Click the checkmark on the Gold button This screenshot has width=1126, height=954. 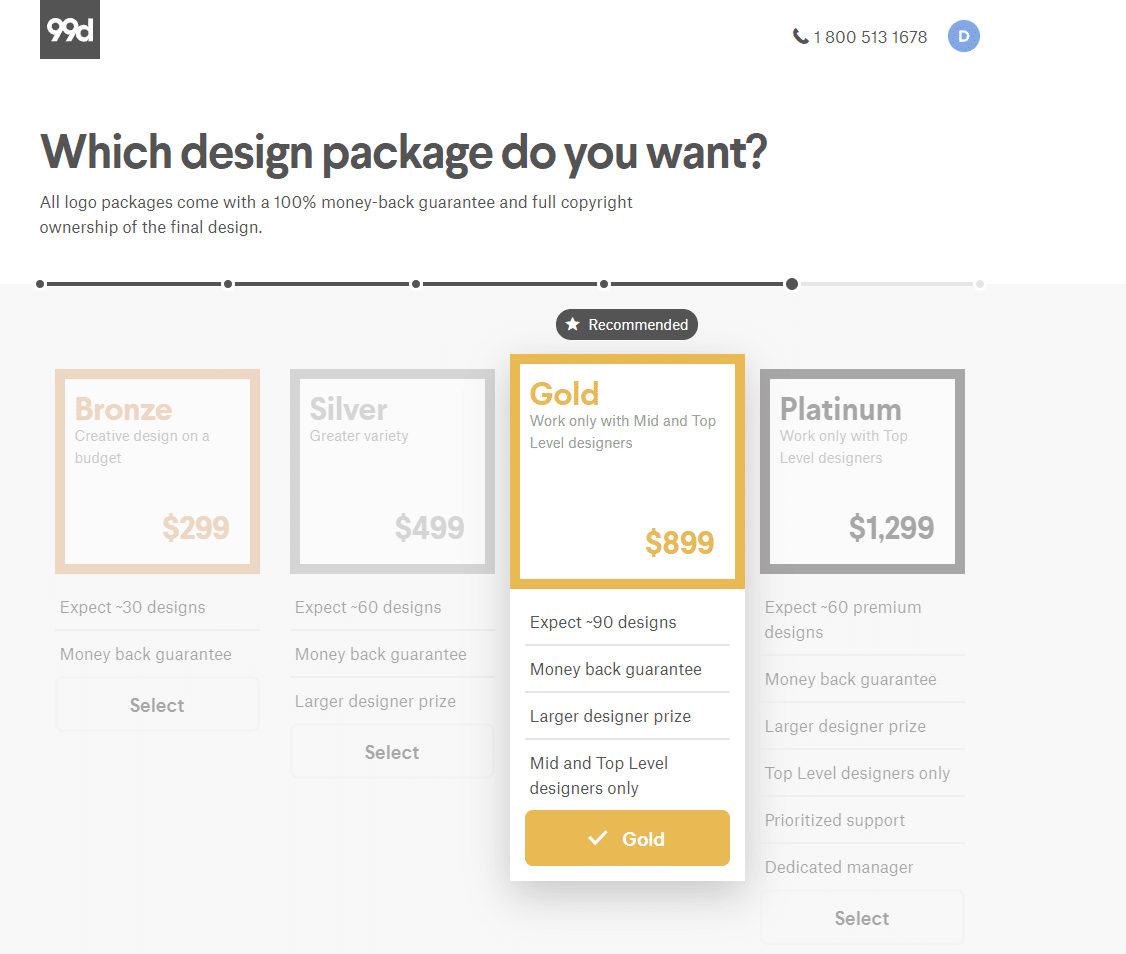(x=597, y=838)
